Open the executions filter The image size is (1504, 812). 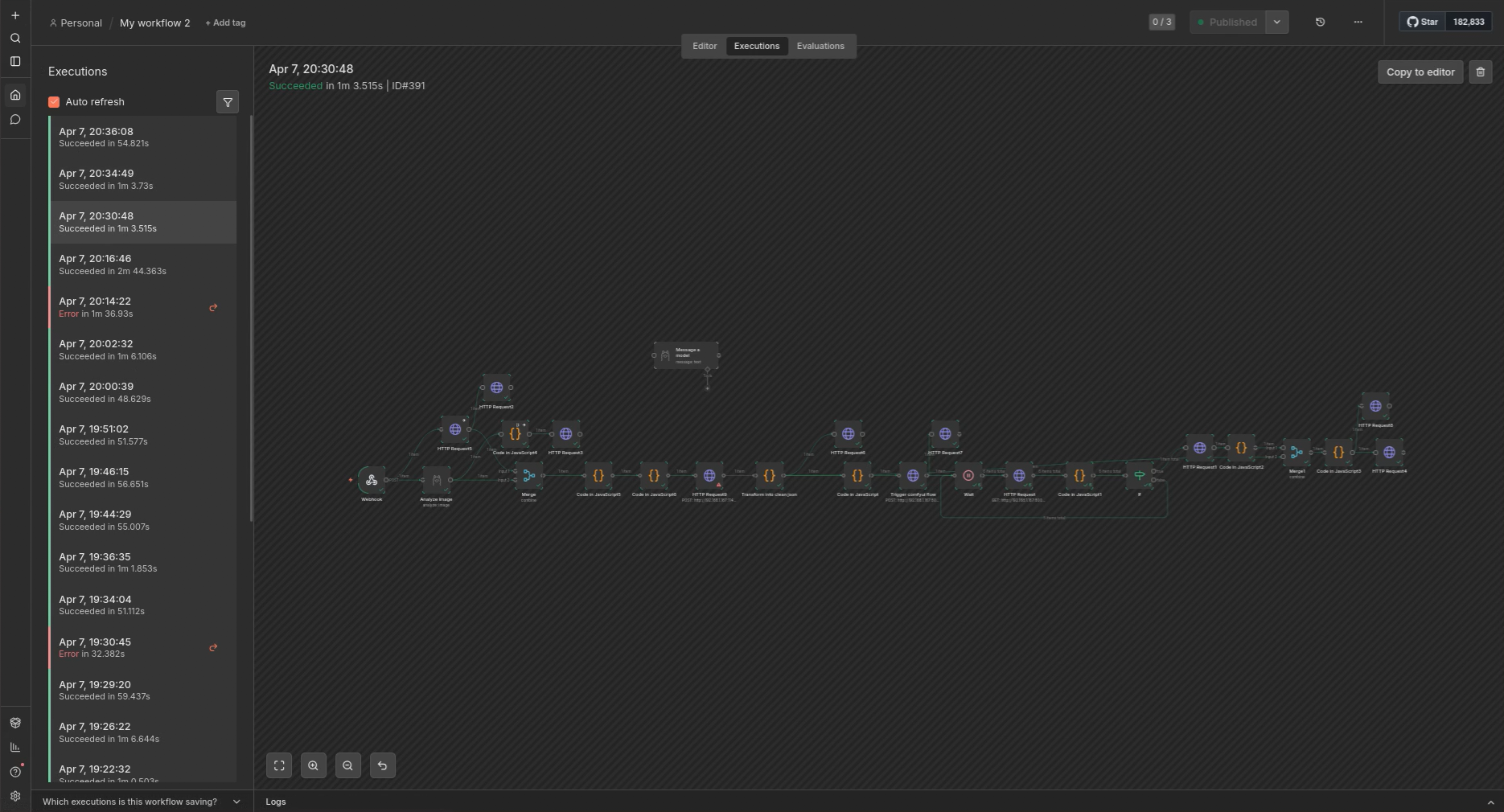pos(228,102)
